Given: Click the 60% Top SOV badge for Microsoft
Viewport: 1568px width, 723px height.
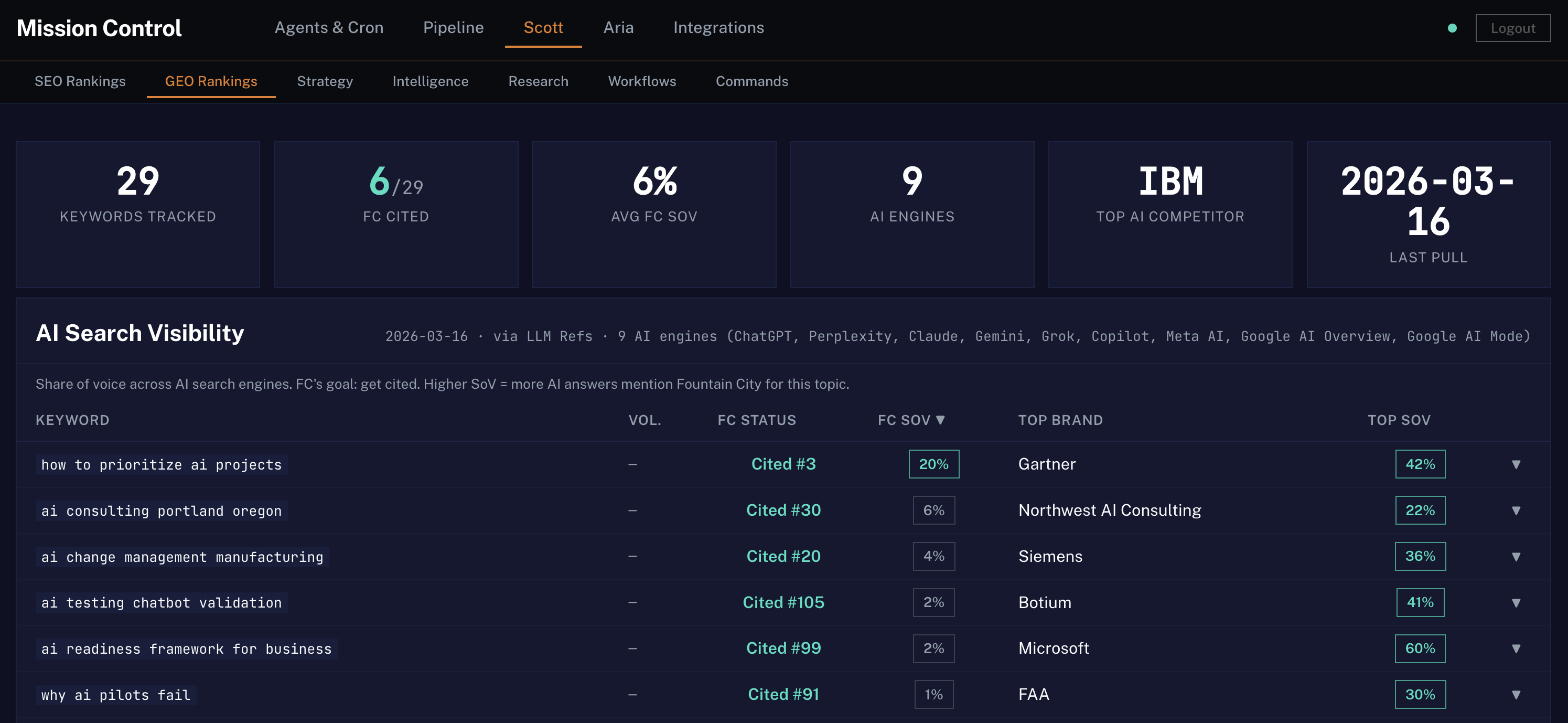Looking at the screenshot, I should click(x=1420, y=648).
